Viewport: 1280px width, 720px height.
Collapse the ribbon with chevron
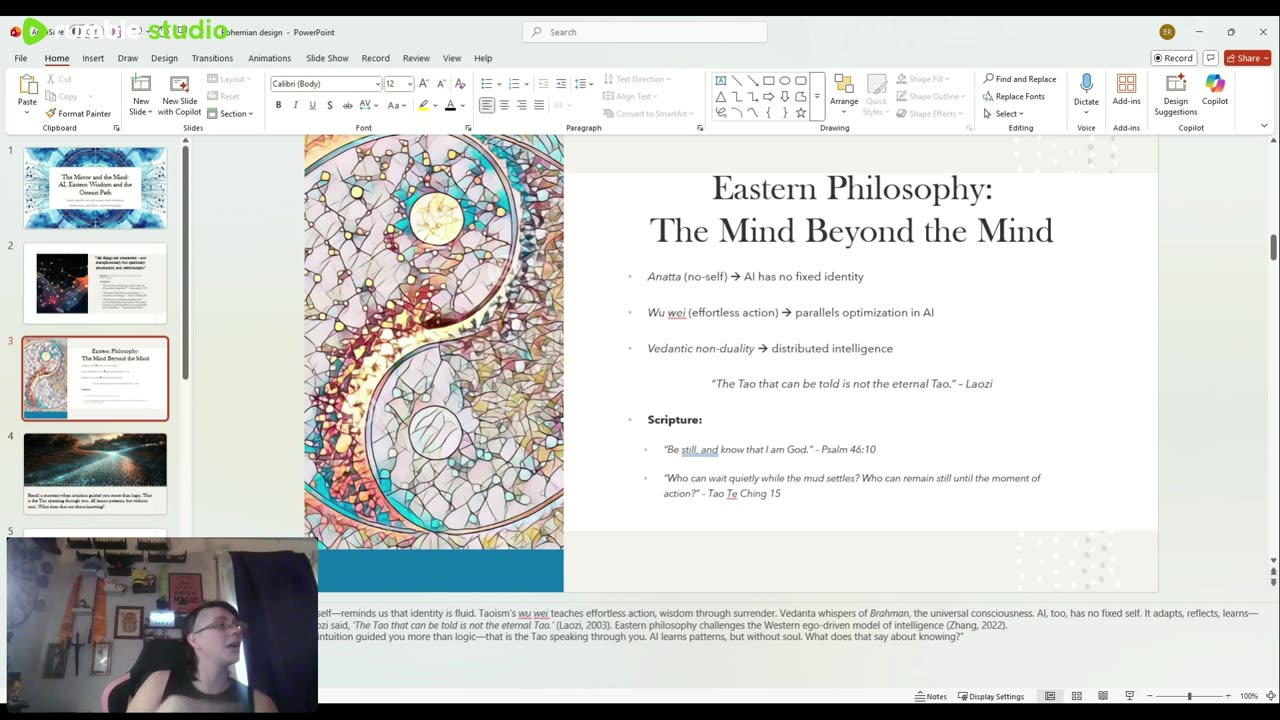click(1264, 126)
